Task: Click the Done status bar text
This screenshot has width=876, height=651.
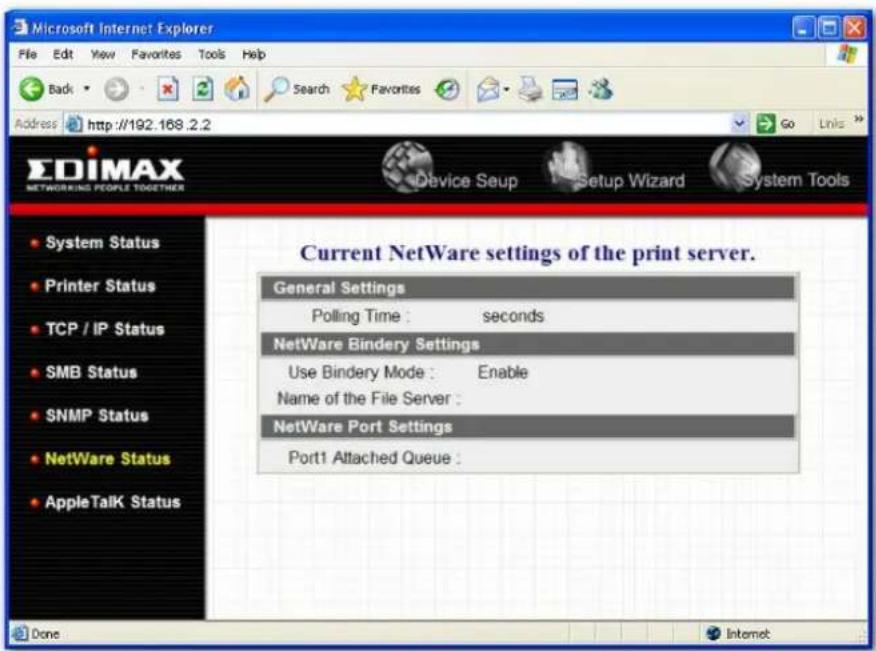Action: 45,634
